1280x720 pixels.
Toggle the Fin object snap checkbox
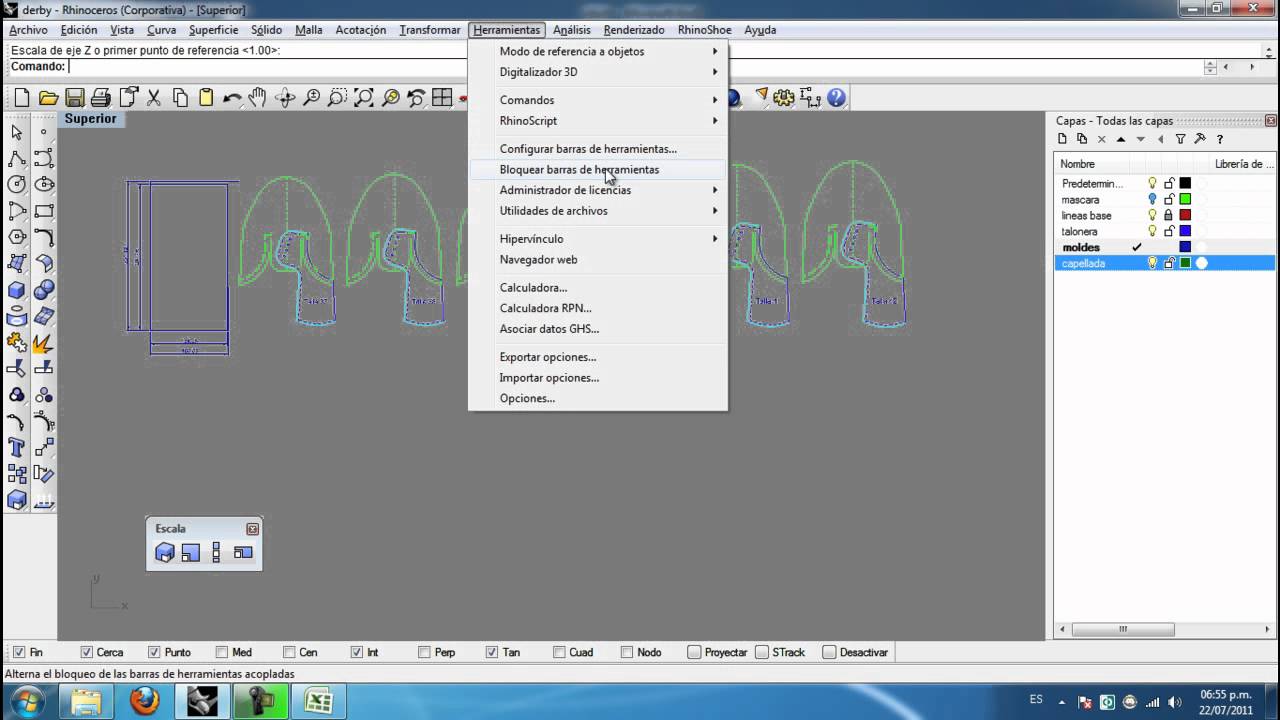click(x=20, y=652)
